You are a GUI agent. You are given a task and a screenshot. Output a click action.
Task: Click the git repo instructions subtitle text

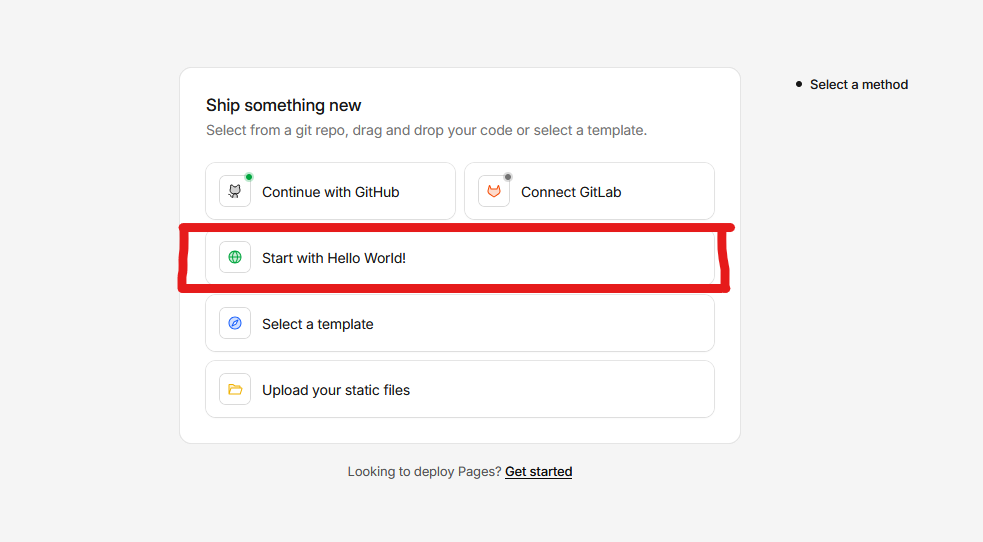(426, 130)
